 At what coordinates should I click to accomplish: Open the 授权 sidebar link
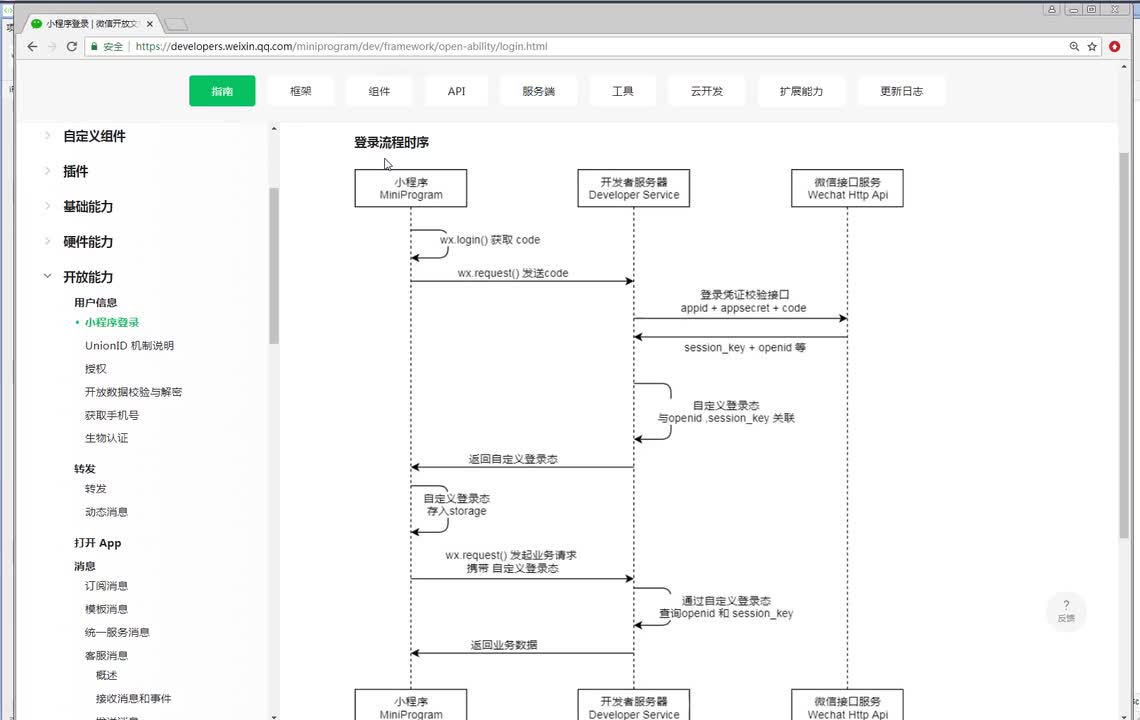tap(95, 369)
